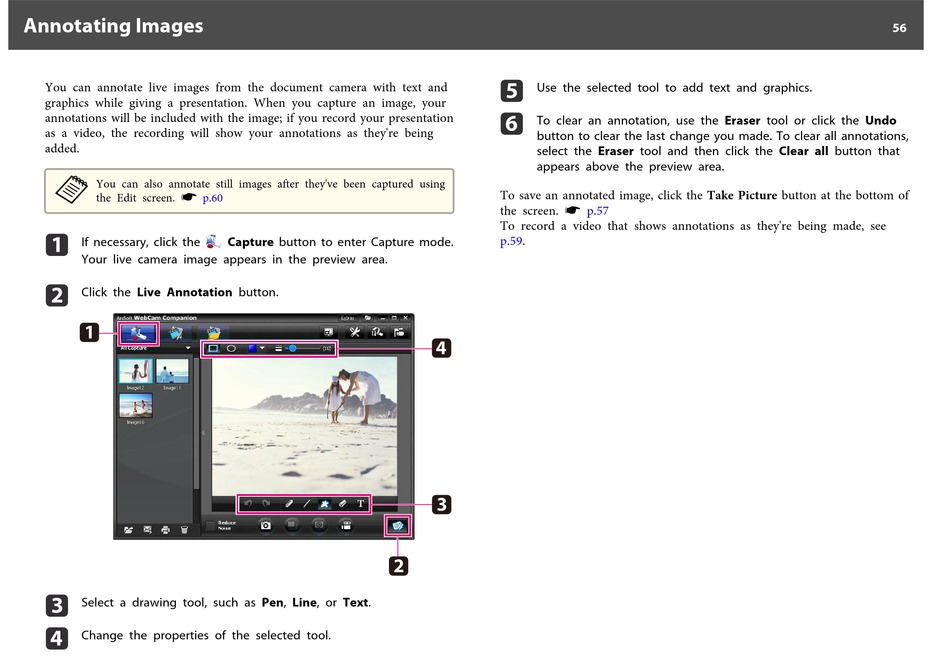Image resolution: width=950 pixels, height=660 pixels.
Task: Click the wrench and screwdriver settings icon
Action: point(355,332)
